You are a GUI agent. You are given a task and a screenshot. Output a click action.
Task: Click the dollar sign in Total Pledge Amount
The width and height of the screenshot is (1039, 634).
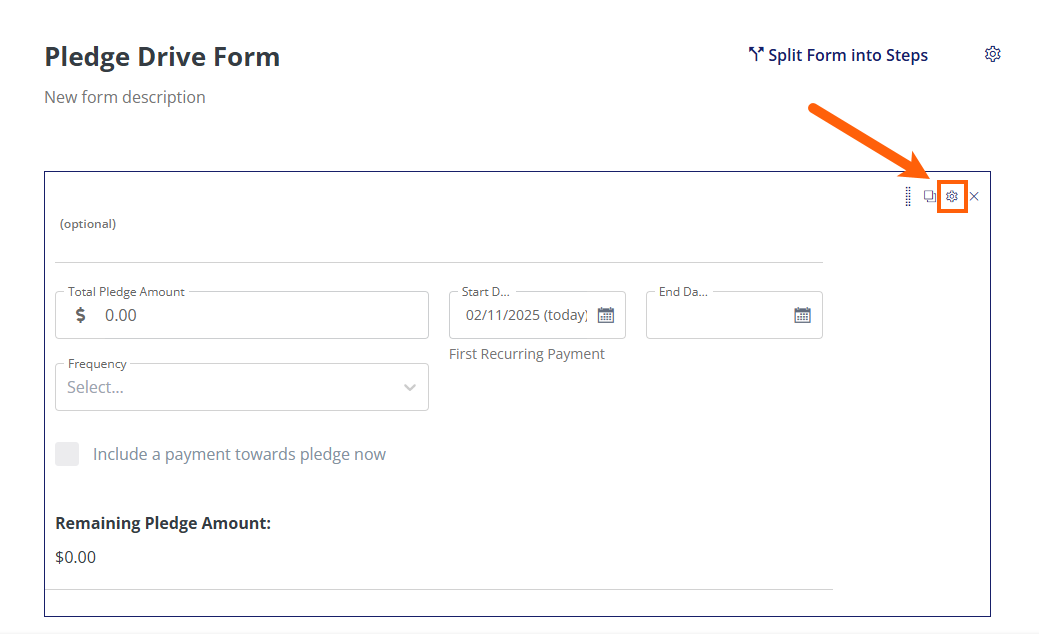coord(81,315)
